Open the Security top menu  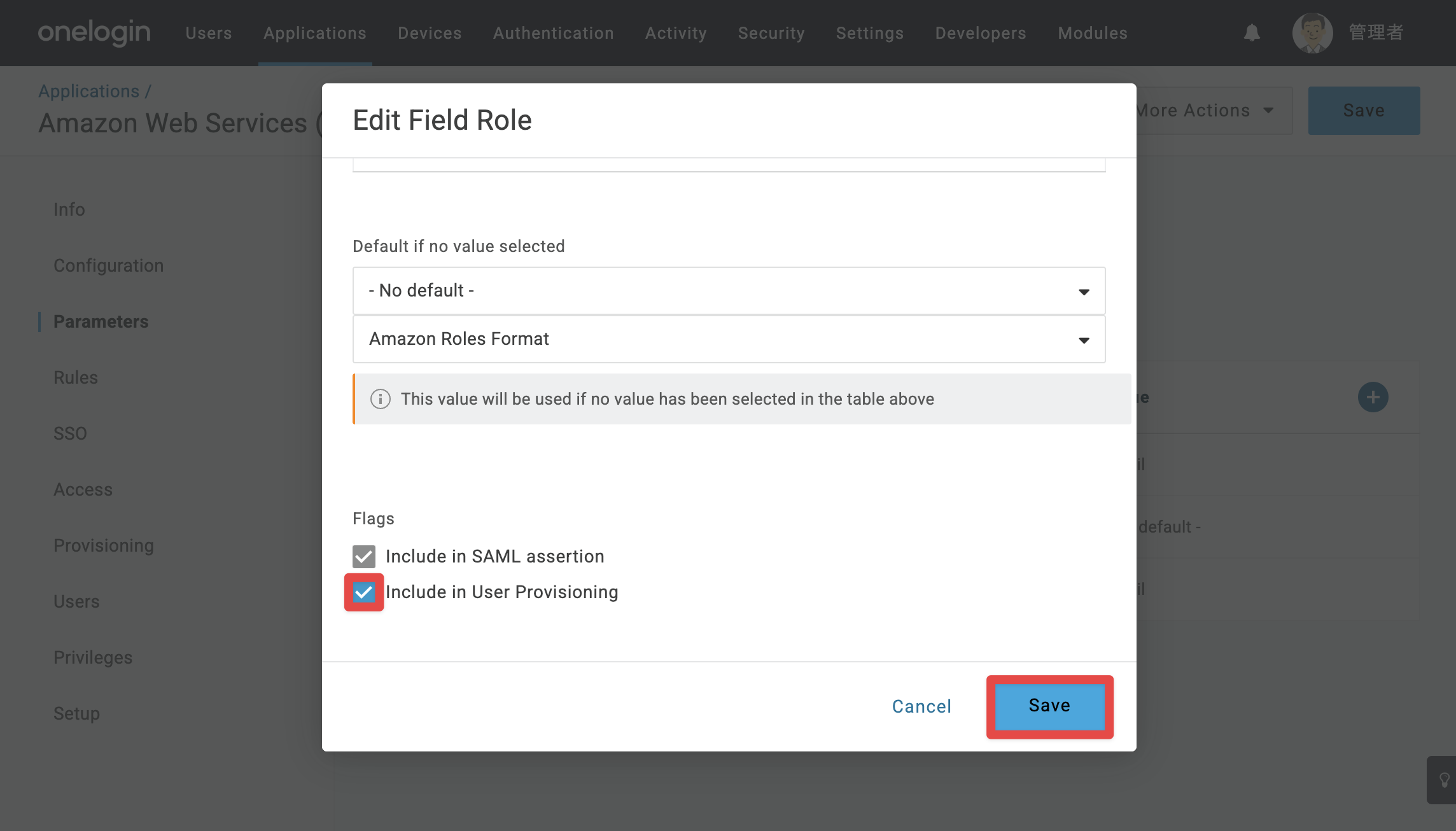tap(771, 33)
